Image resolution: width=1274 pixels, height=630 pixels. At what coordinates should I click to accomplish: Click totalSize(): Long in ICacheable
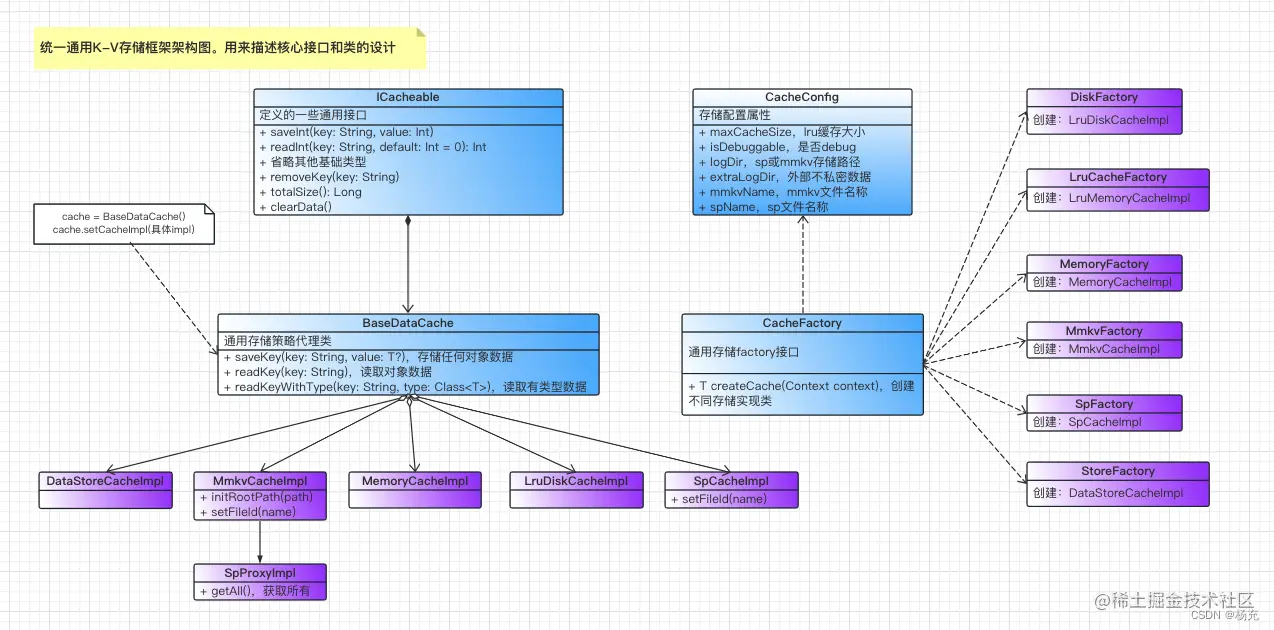pyautogui.click(x=311, y=192)
